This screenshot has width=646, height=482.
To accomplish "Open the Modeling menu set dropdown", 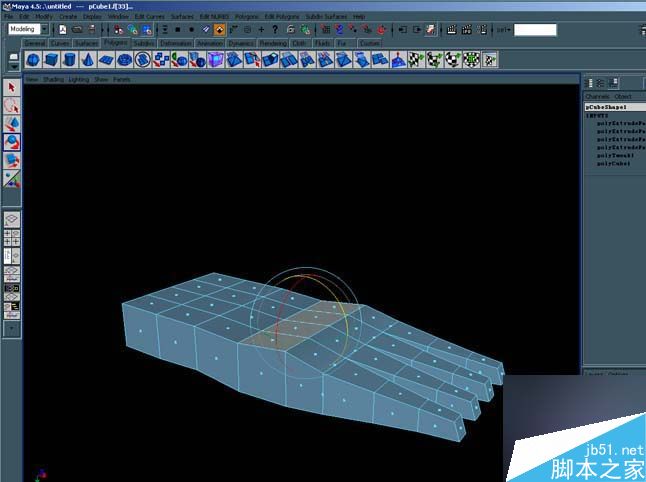I will (x=44, y=29).
